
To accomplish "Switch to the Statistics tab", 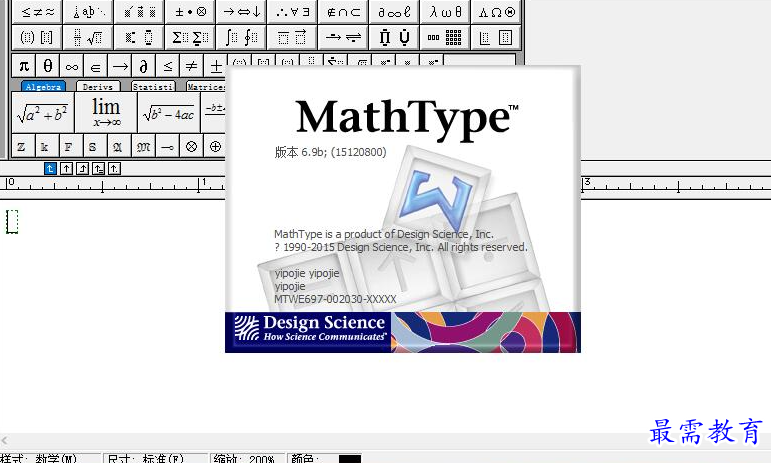I will (x=153, y=87).
